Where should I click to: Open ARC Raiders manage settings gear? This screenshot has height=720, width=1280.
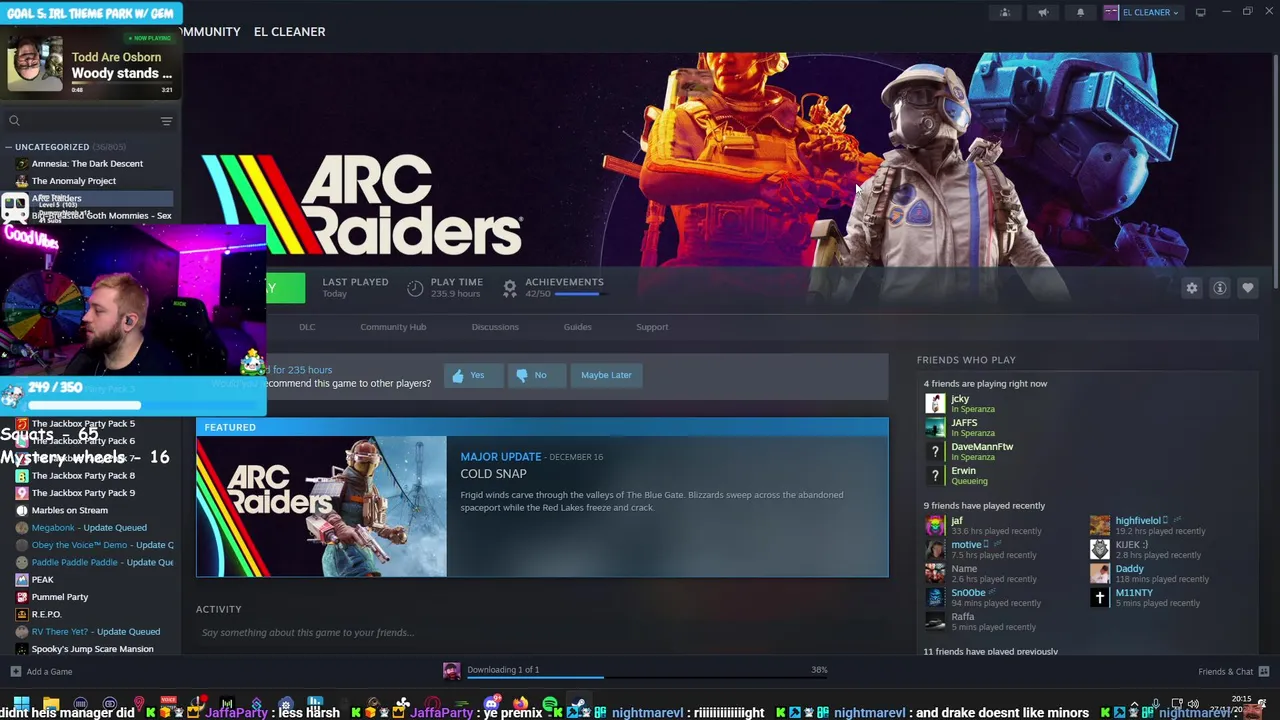pos(1192,288)
